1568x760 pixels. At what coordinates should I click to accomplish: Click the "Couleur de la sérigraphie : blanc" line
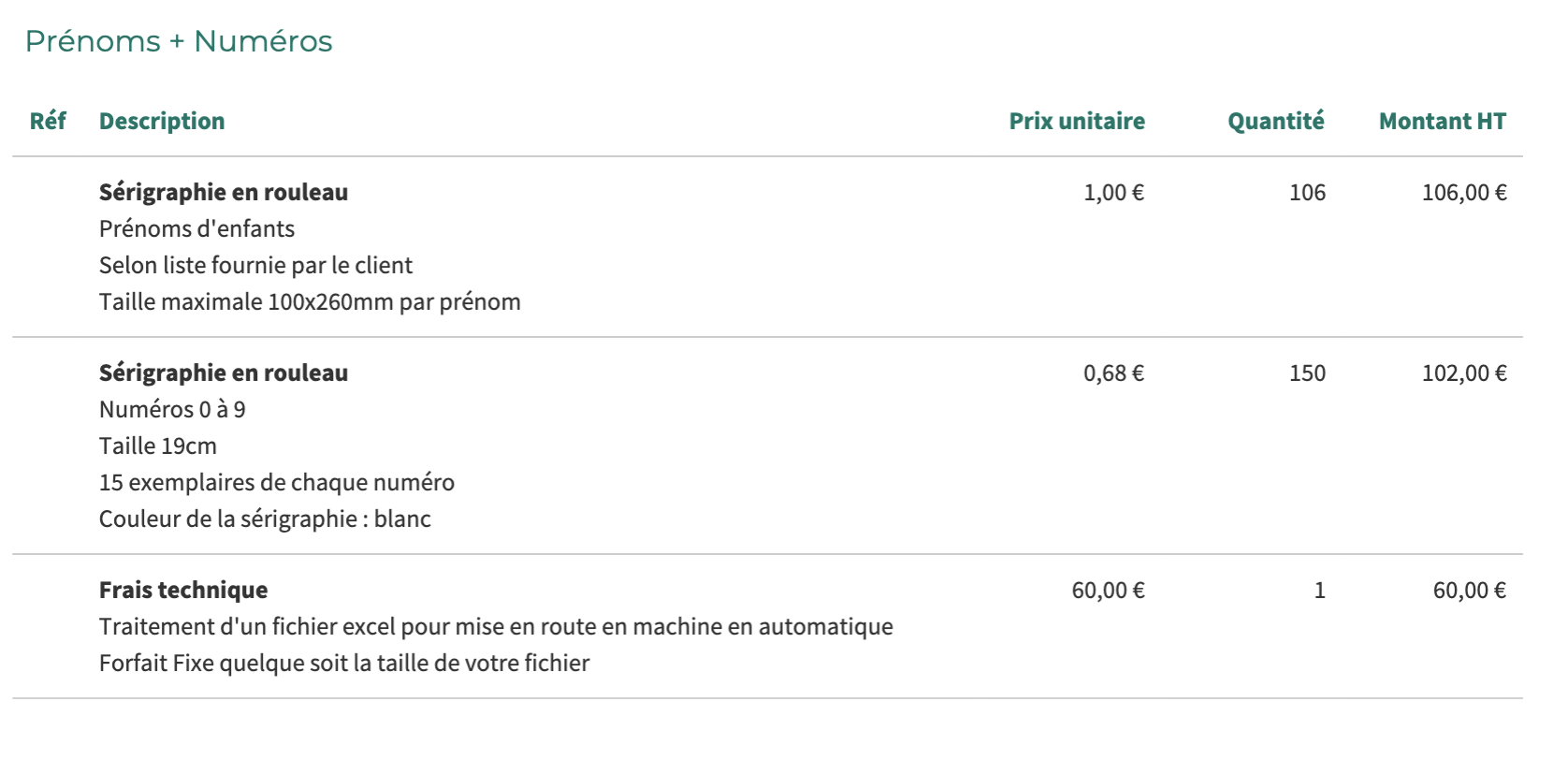coord(265,519)
